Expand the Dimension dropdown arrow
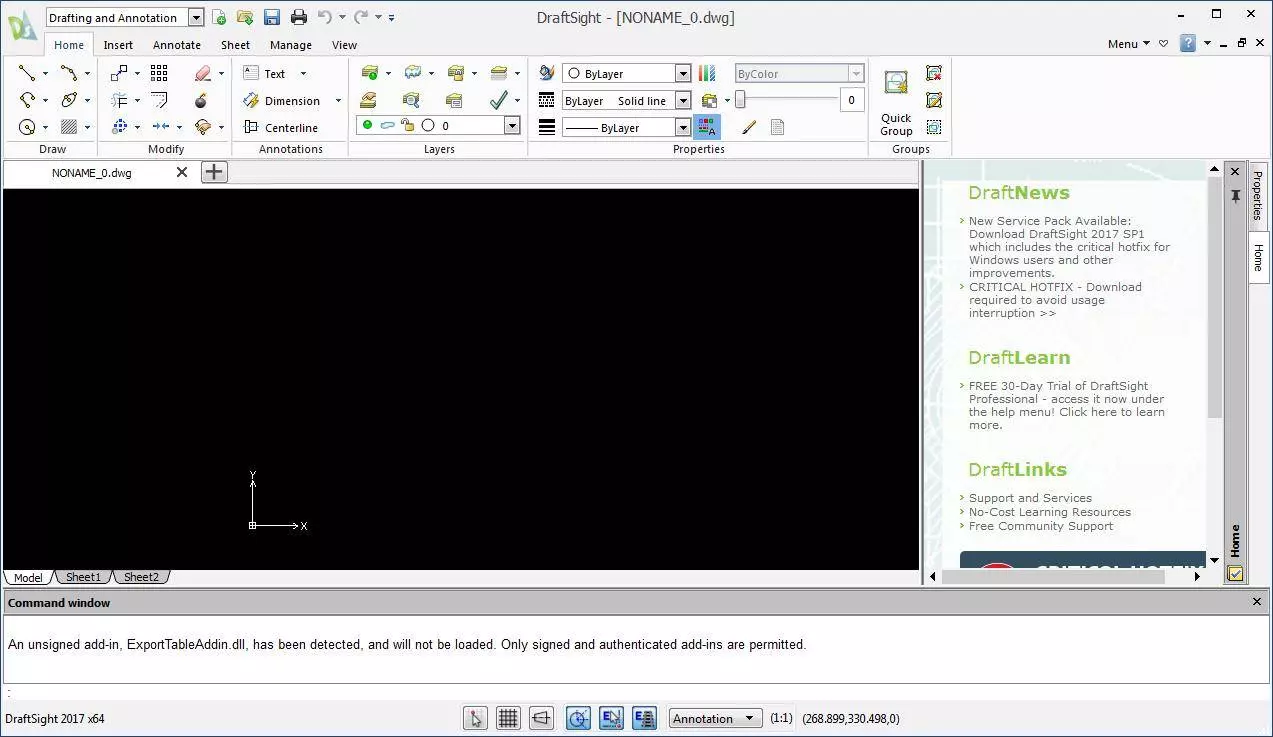The height and width of the screenshot is (737, 1273). (x=338, y=101)
